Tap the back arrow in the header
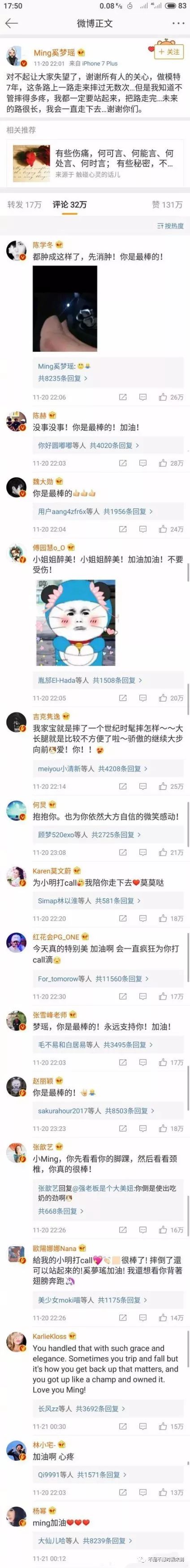Image resolution: width=190 pixels, height=1568 pixels. click(x=12, y=23)
